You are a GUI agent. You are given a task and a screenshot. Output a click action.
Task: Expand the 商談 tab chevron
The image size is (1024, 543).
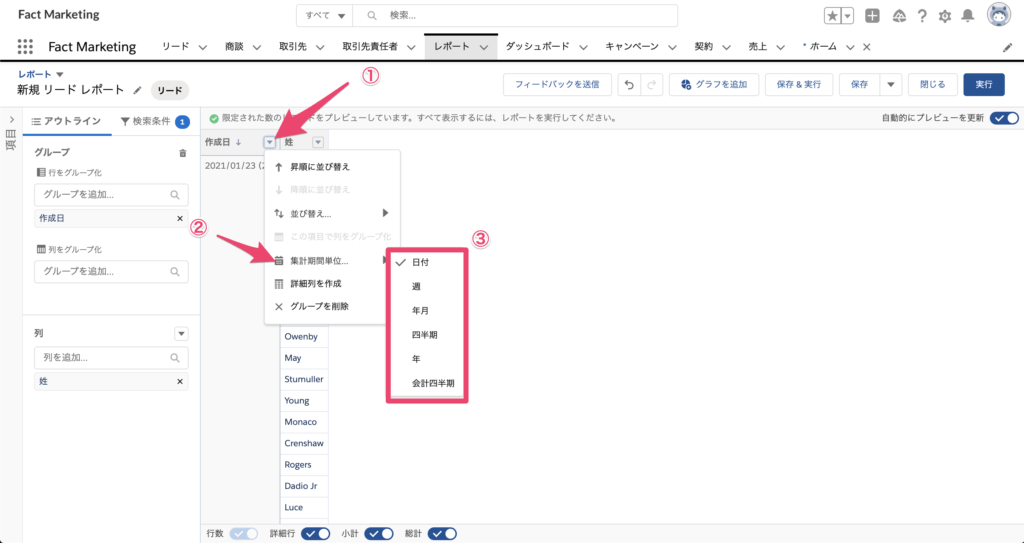pos(257,47)
